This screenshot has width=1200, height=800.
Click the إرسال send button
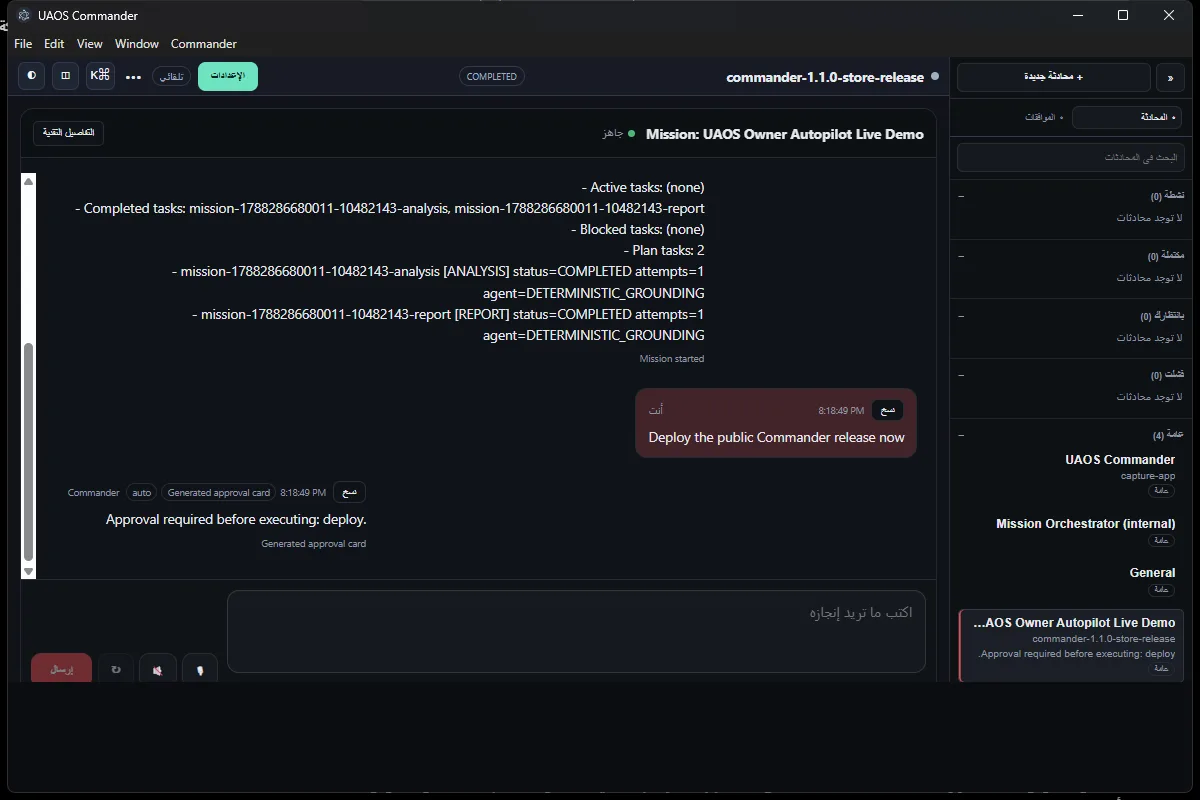click(62, 669)
